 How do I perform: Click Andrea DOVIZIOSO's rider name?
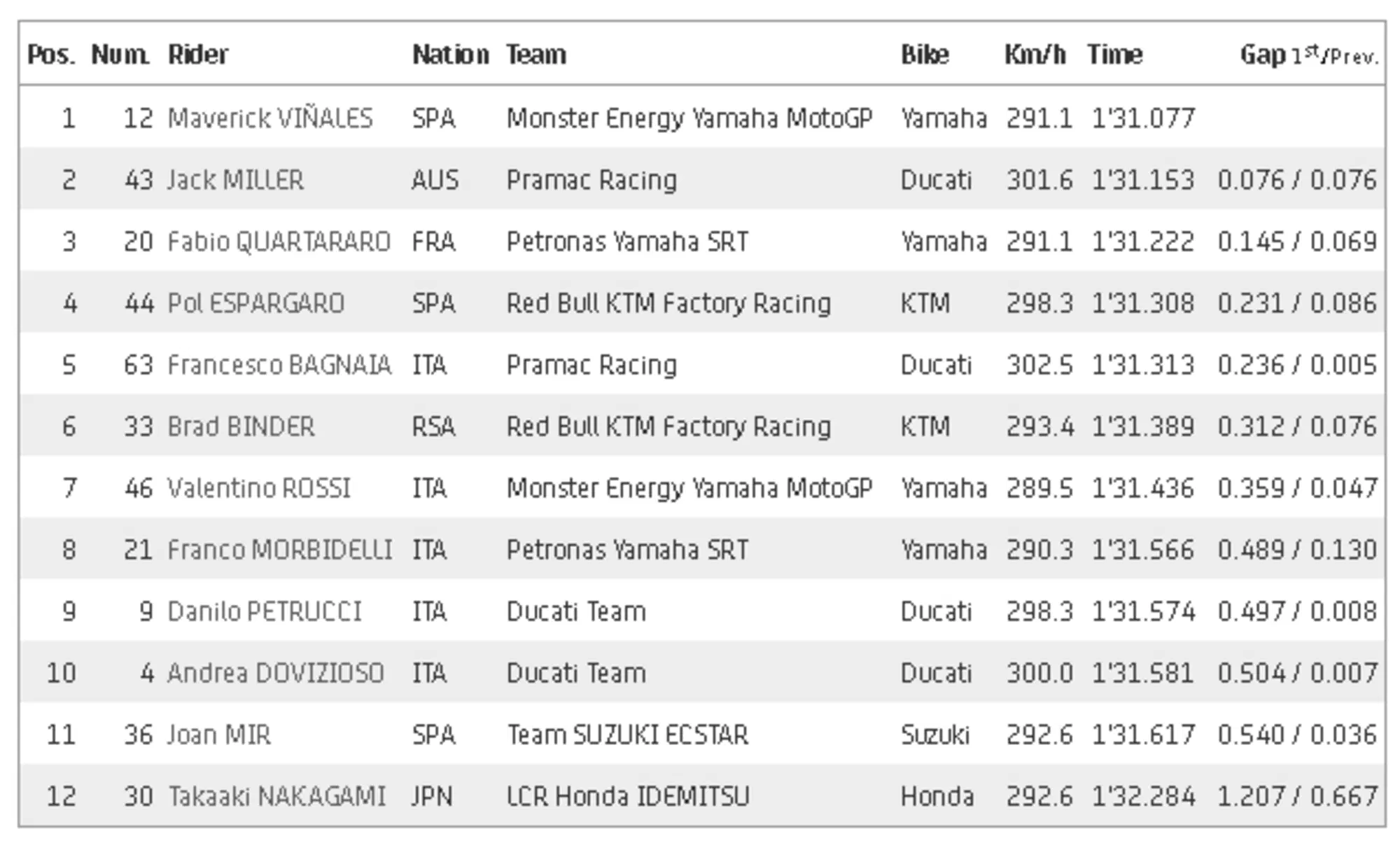[x=275, y=673]
